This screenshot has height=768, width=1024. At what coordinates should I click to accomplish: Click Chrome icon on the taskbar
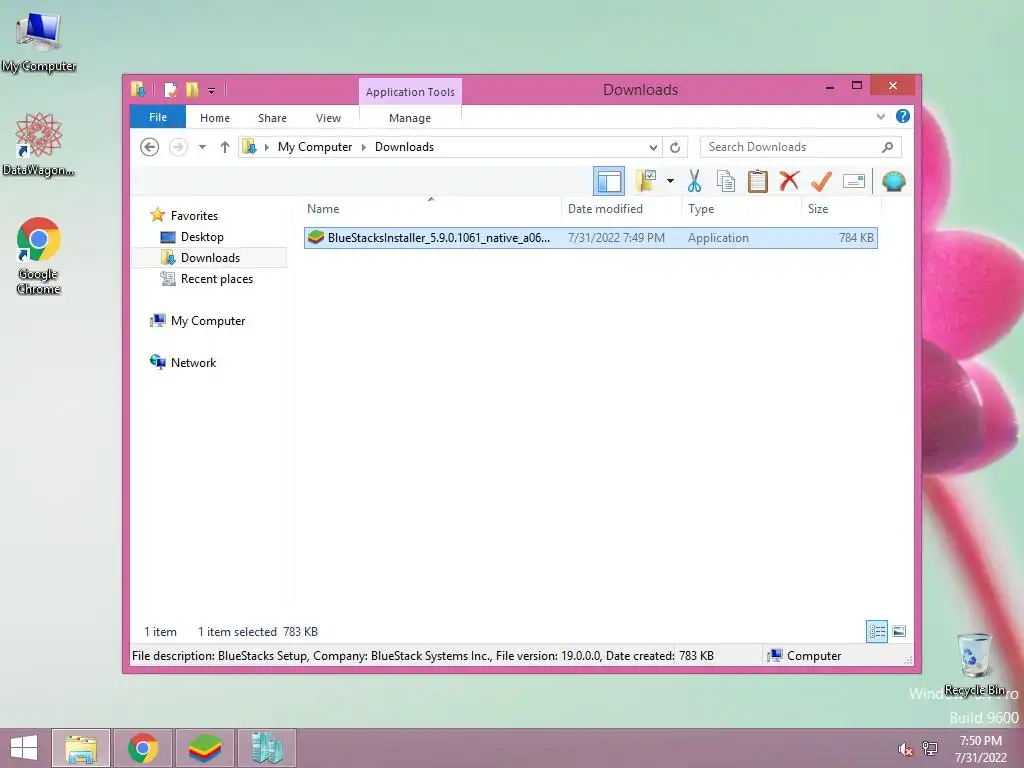click(x=142, y=748)
